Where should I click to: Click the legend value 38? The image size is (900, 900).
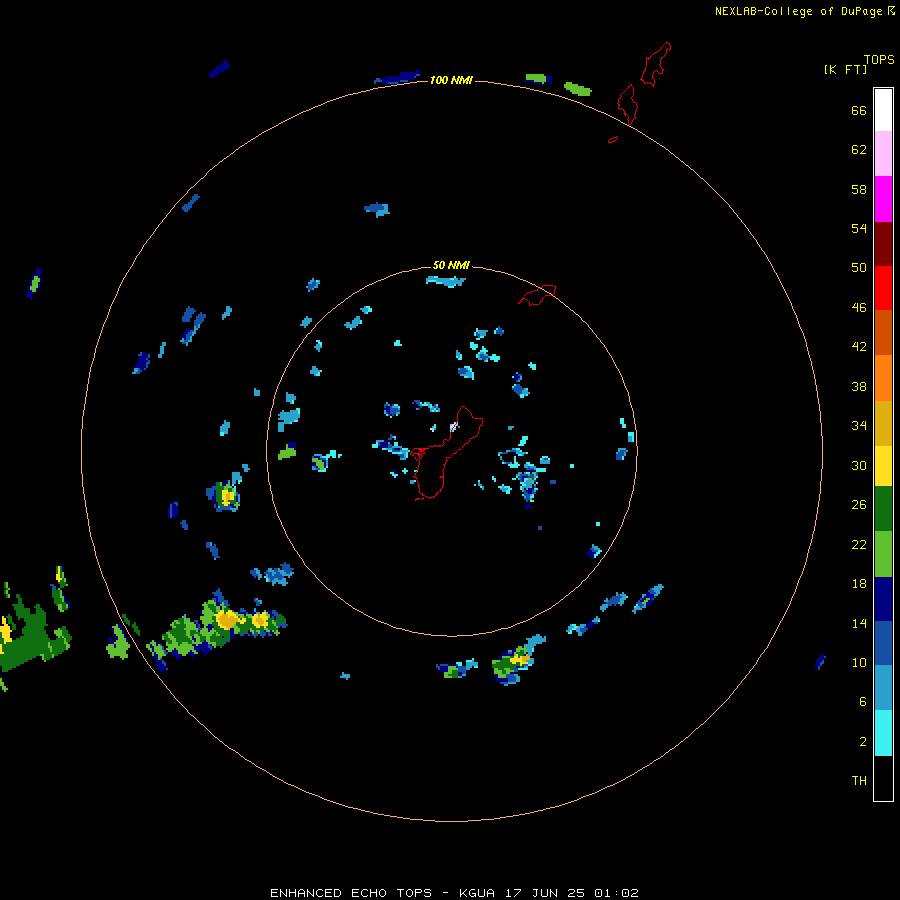[859, 386]
